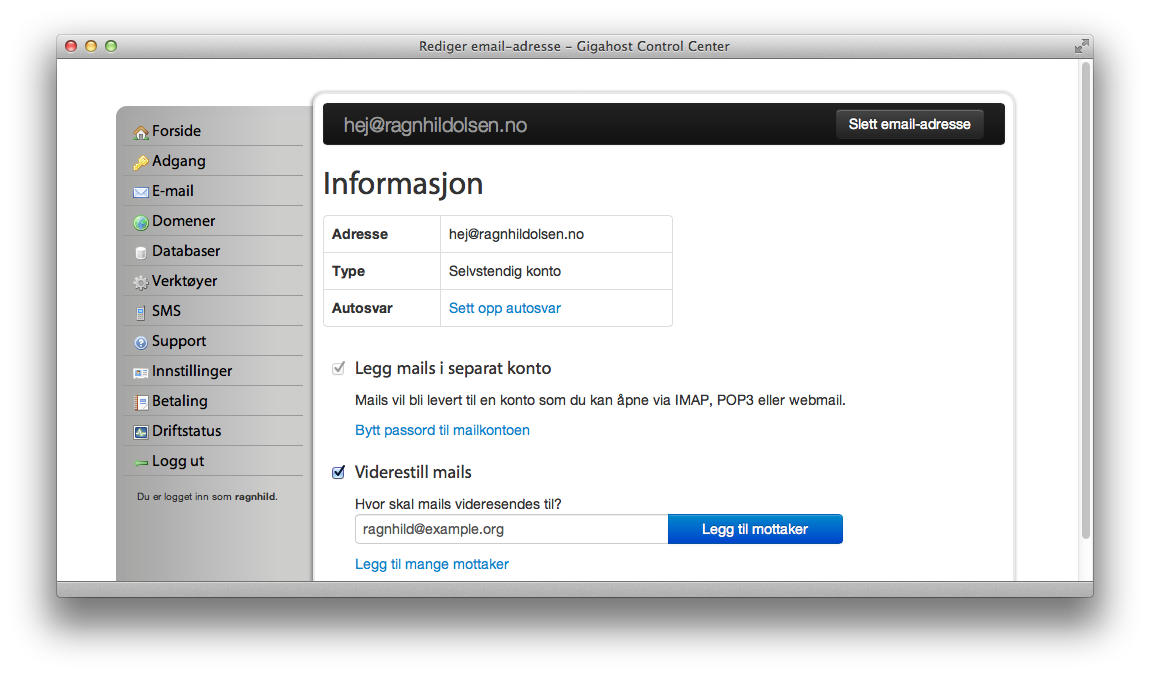
Task: Toggle the 'Legg mails i separat konto' checkbox
Action: (x=338, y=368)
